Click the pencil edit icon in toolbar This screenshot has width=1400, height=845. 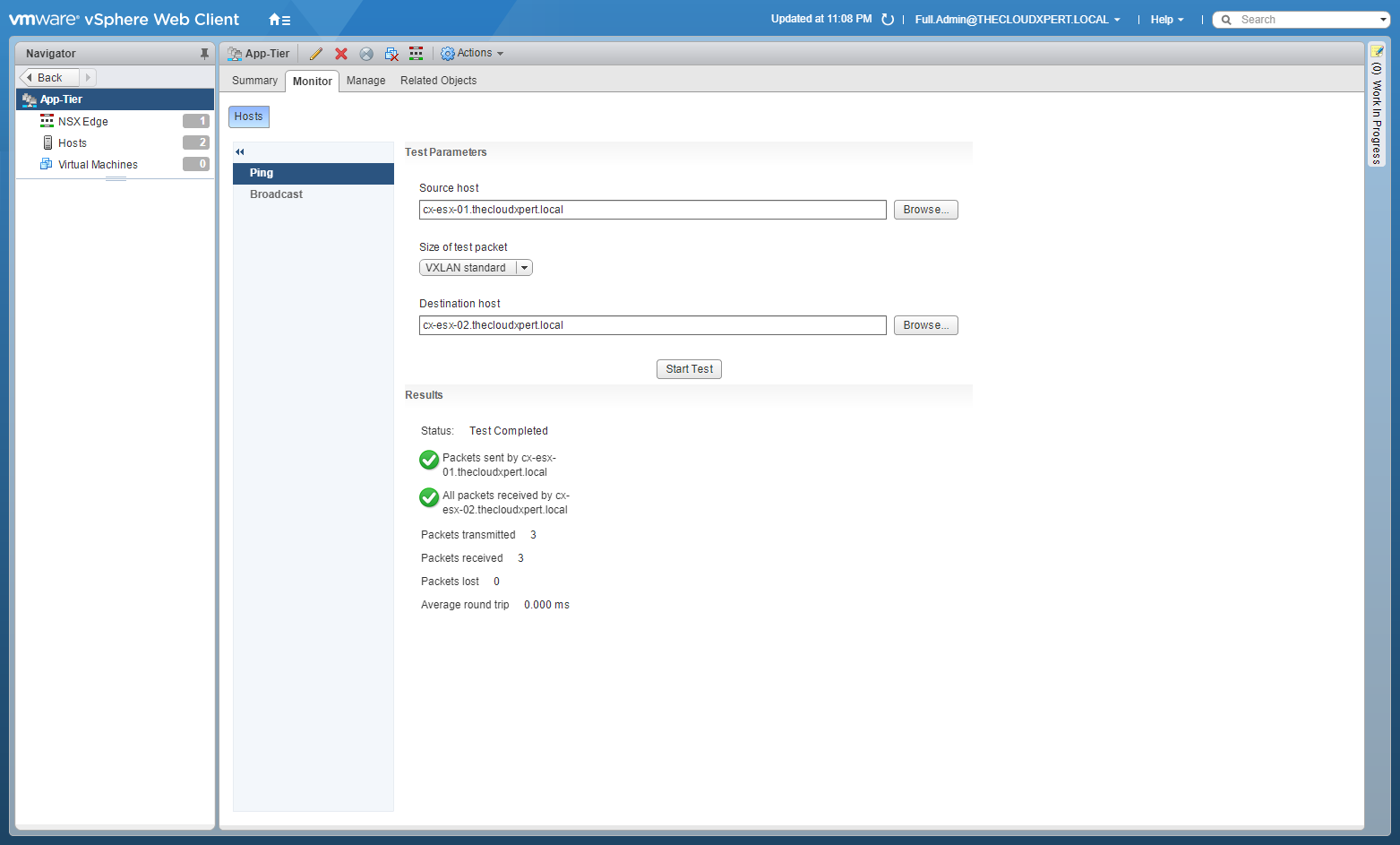[316, 54]
